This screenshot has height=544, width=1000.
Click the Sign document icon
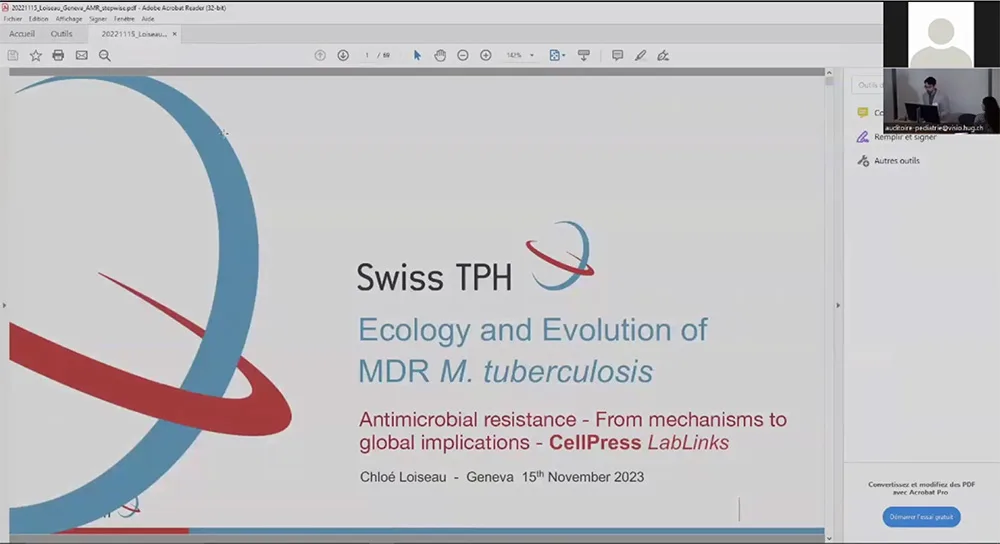[663, 55]
